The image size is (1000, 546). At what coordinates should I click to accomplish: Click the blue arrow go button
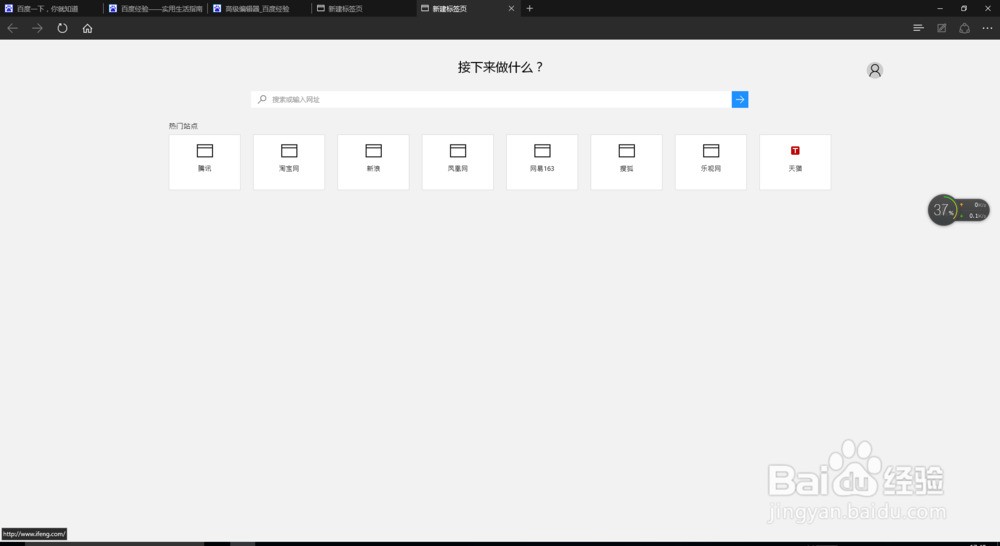tap(740, 100)
